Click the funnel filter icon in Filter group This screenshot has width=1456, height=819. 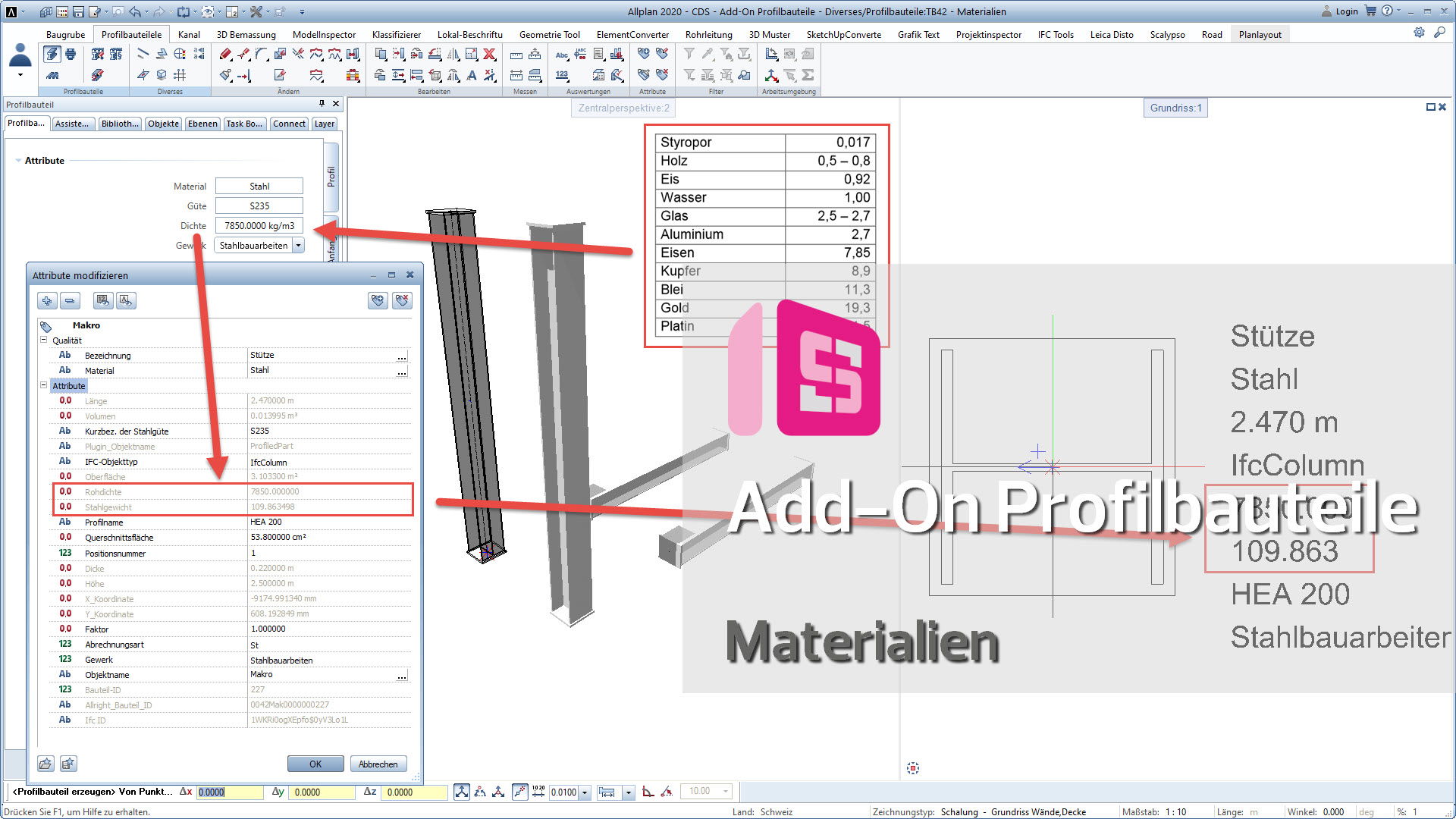[x=689, y=53]
